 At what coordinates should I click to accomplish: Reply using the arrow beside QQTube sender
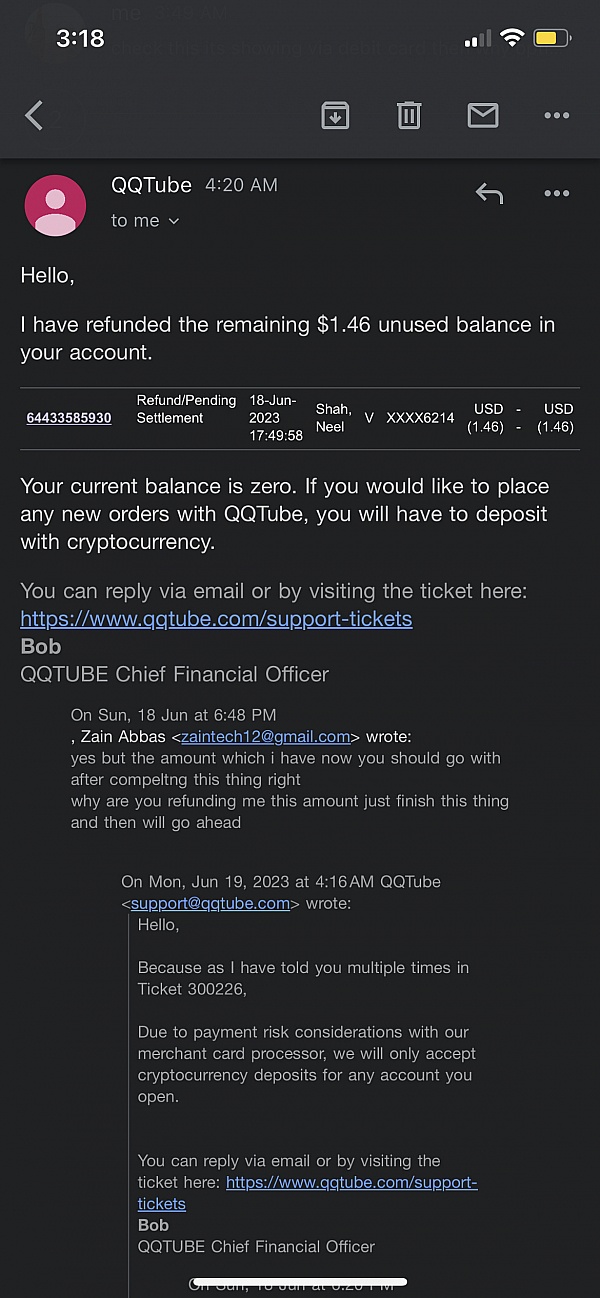coord(489,194)
